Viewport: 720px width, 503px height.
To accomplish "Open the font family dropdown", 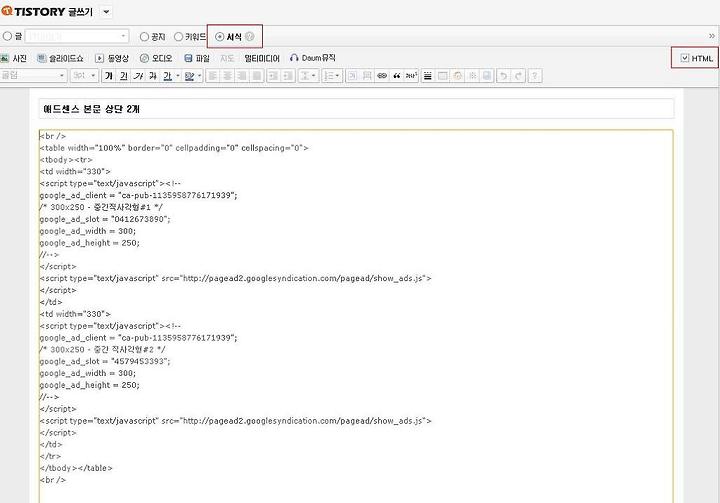I will [34, 76].
